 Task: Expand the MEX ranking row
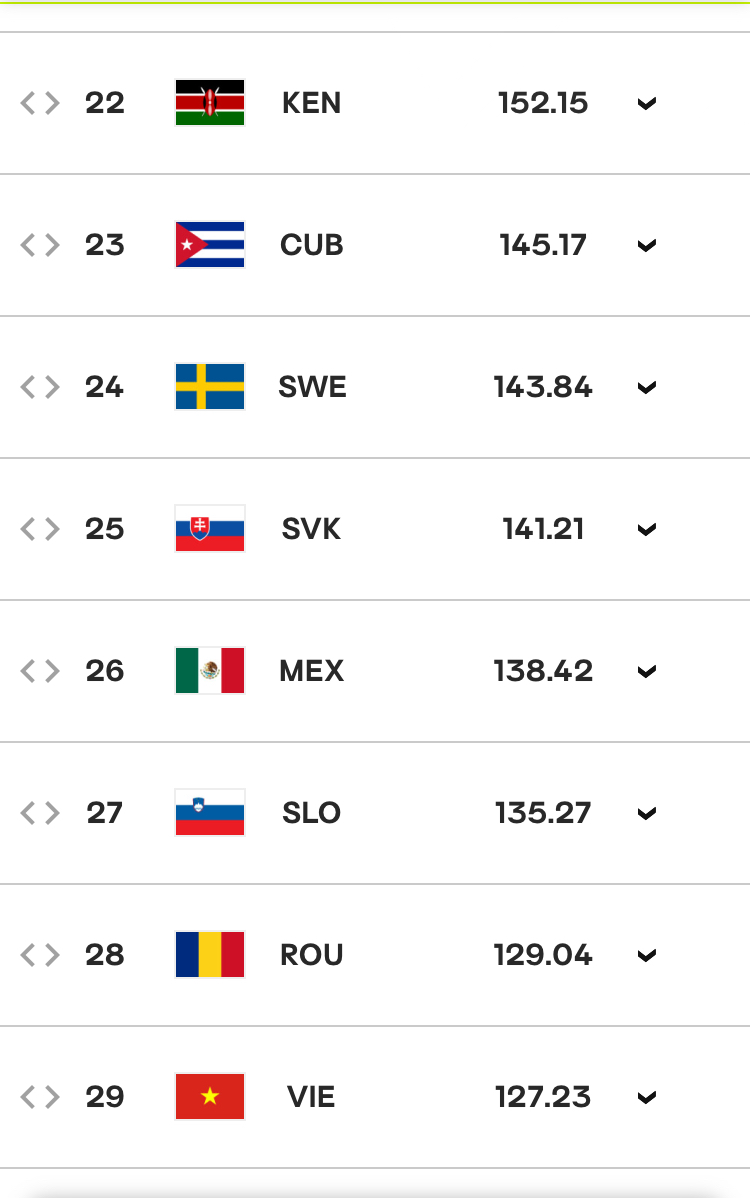point(647,672)
